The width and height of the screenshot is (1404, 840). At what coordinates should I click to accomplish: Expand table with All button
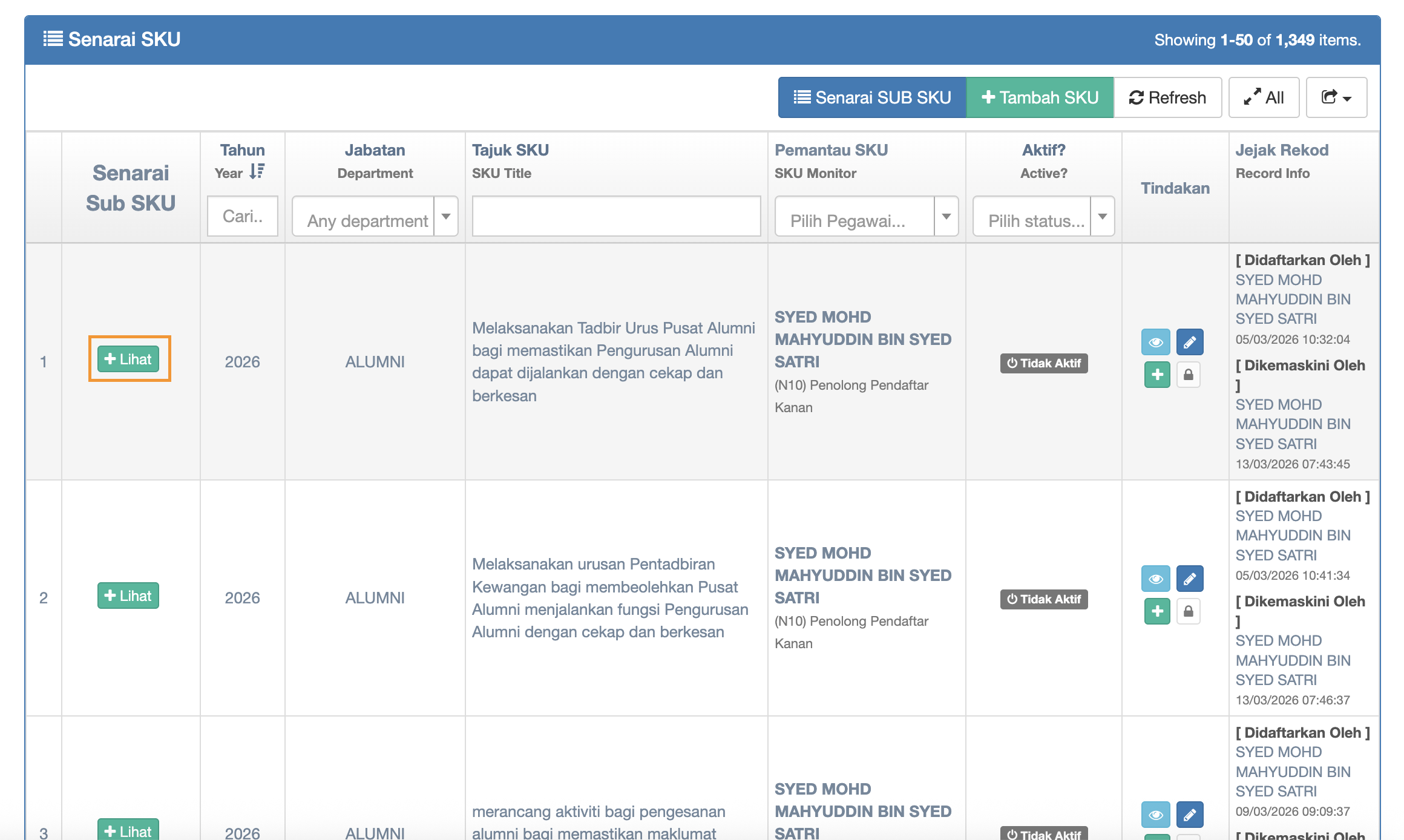[x=1264, y=97]
